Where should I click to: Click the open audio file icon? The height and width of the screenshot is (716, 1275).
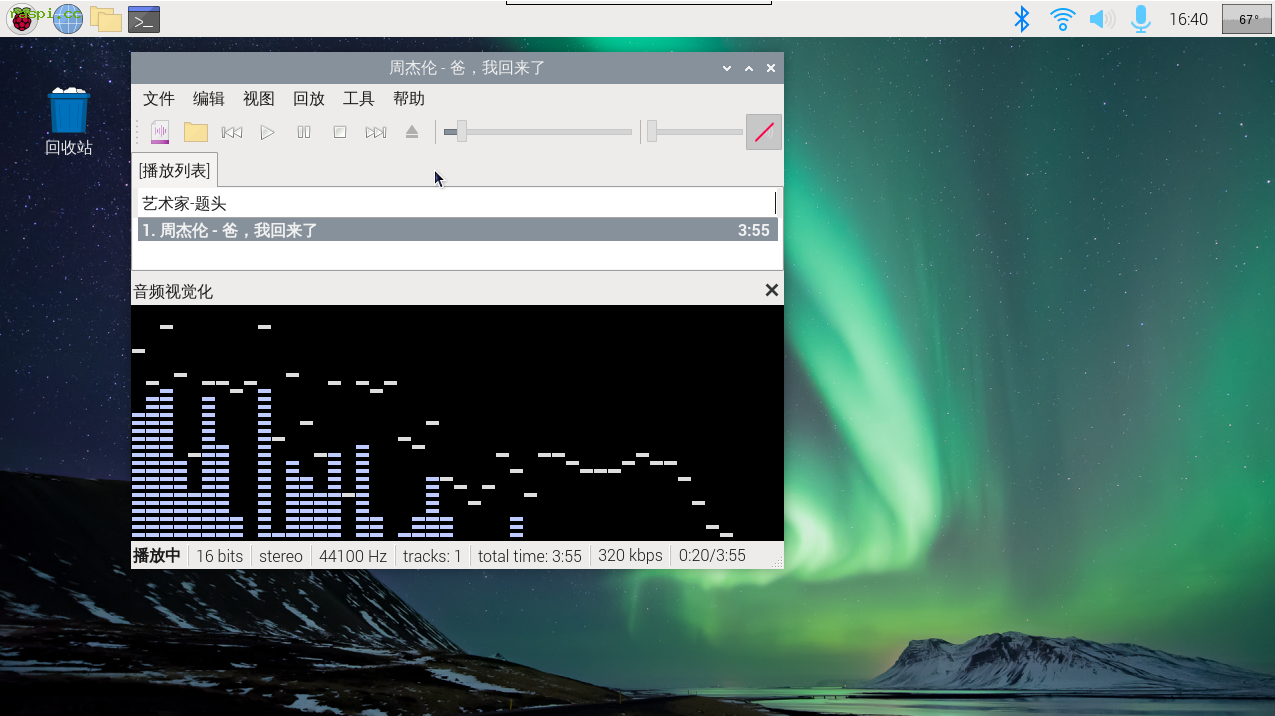(x=160, y=132)
